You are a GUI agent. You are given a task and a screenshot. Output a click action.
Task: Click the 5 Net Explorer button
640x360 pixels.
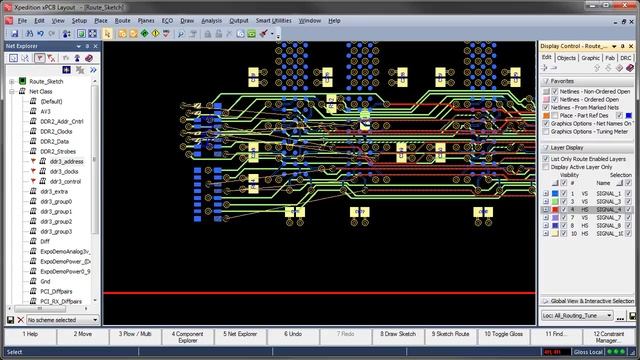(x=240, y=337)
